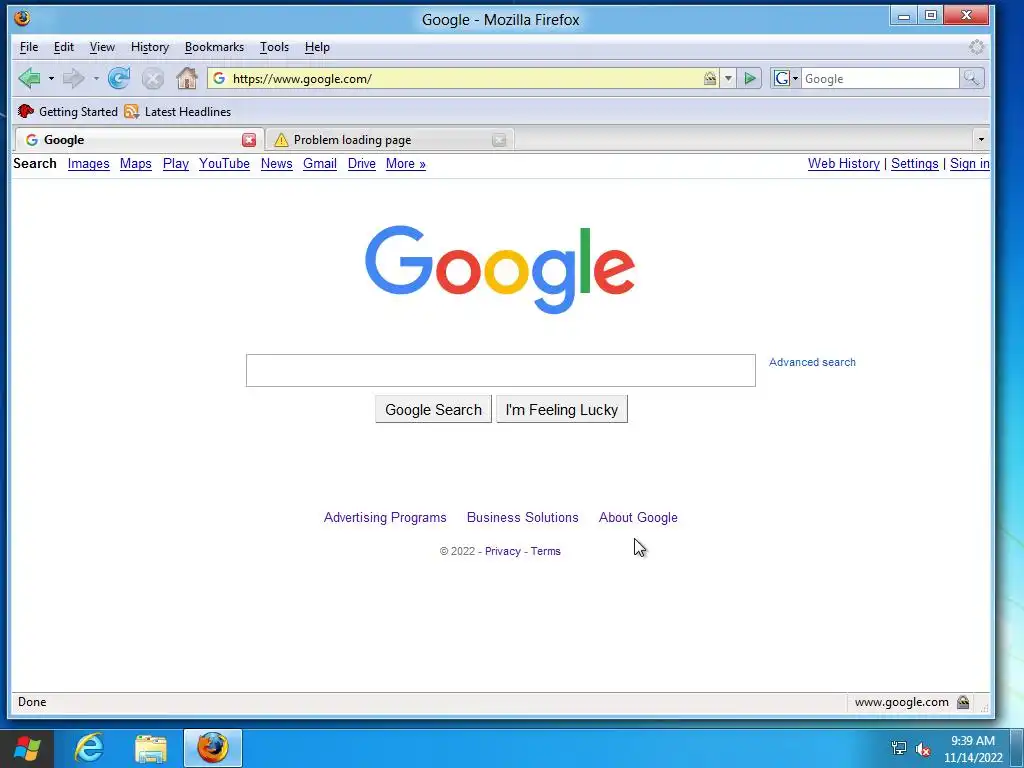Open the View menu

tap(102, 47)
